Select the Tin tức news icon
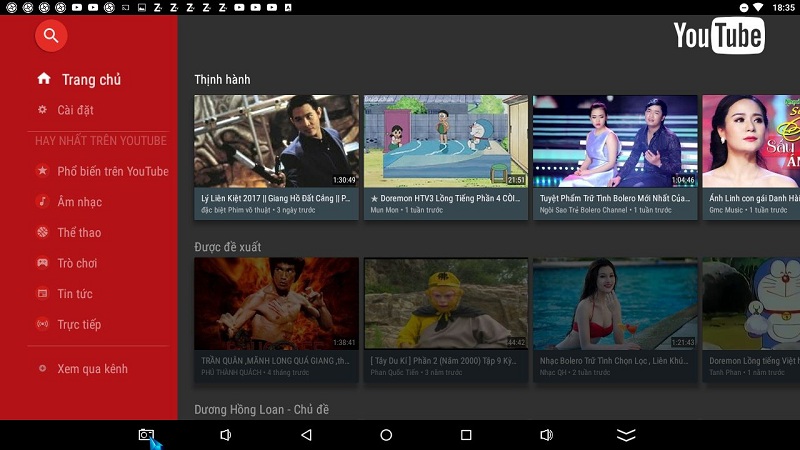The image size is (800, 450). [42, 293]
